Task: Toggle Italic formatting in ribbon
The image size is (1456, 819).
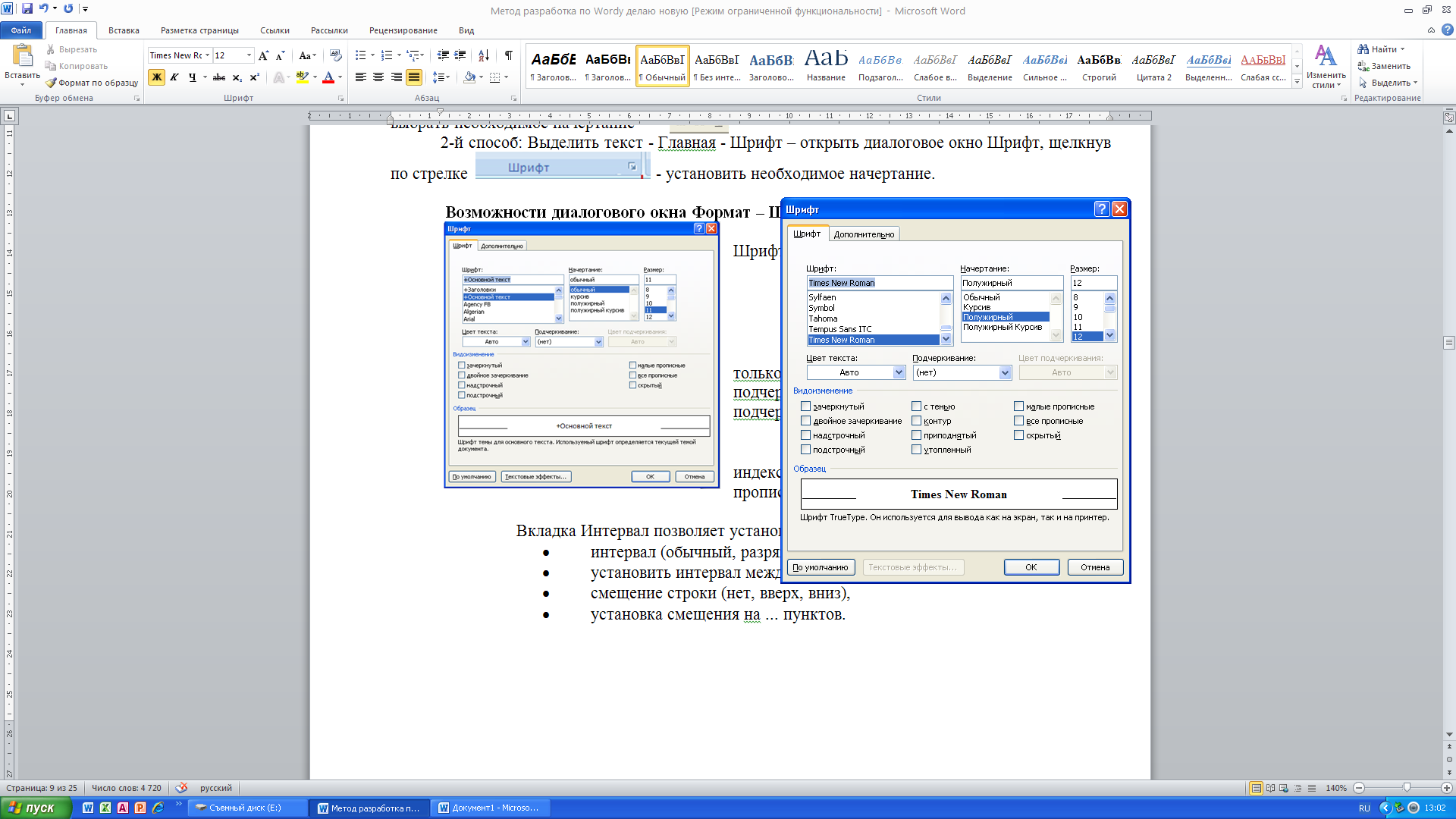Action: [x=174, y=77]
